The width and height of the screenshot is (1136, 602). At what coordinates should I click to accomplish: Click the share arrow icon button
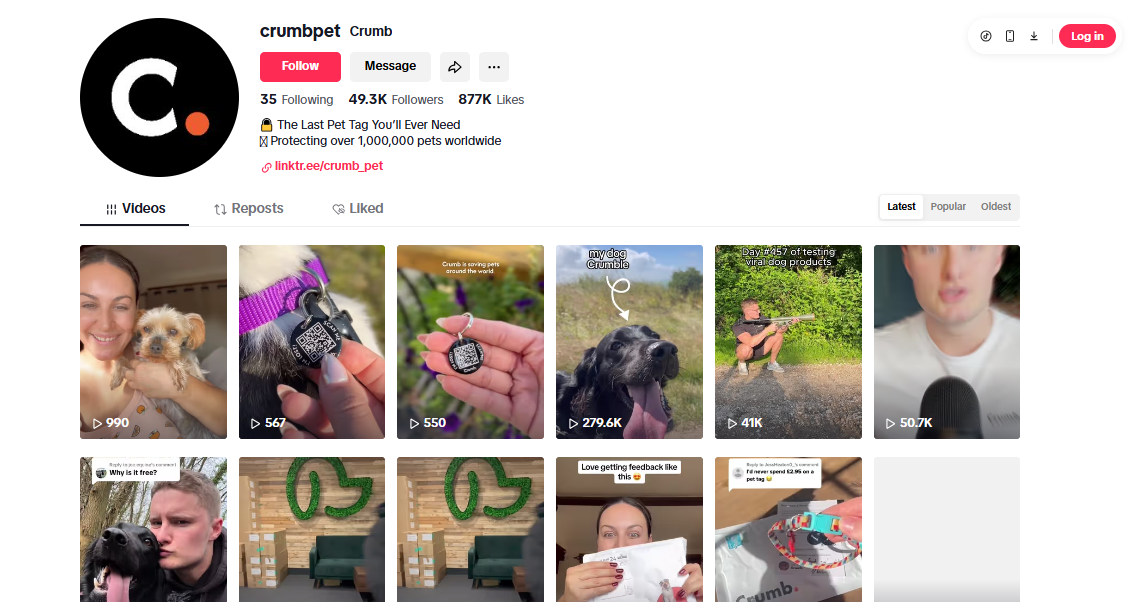454,67
